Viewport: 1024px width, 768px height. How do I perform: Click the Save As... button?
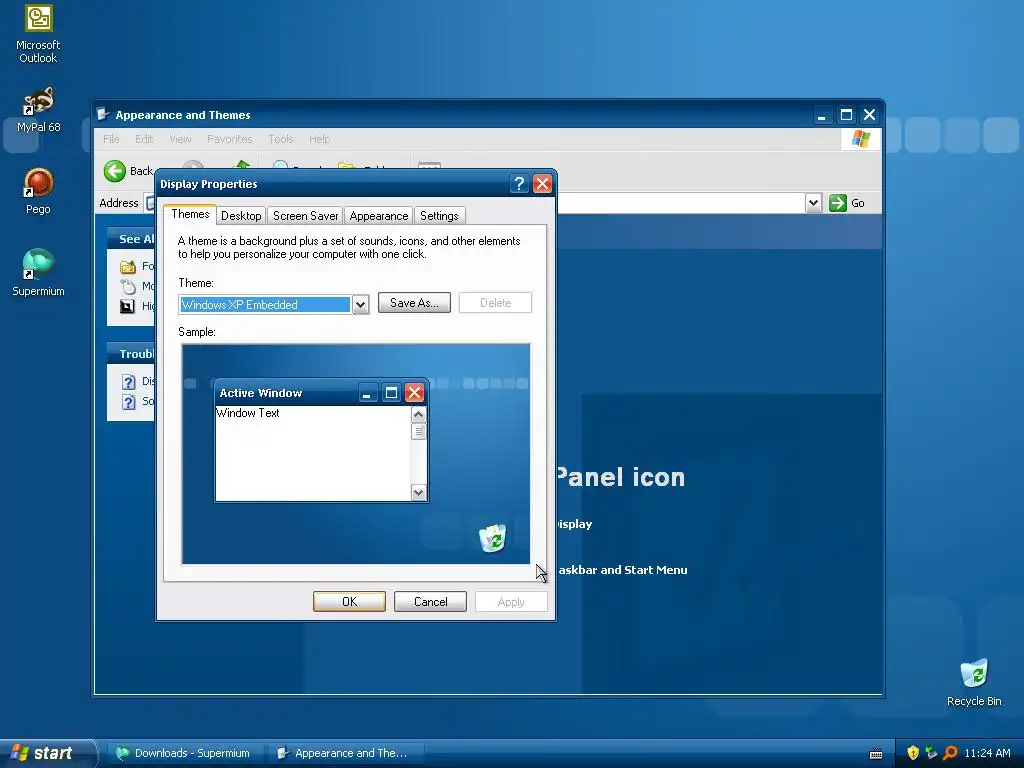pyautogui.click(x=414, y=303)
